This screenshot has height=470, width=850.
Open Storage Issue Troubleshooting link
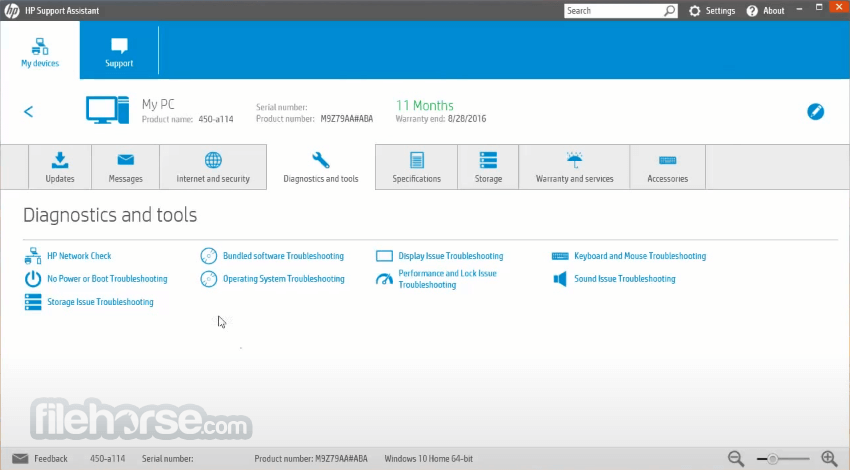(100, 302)
